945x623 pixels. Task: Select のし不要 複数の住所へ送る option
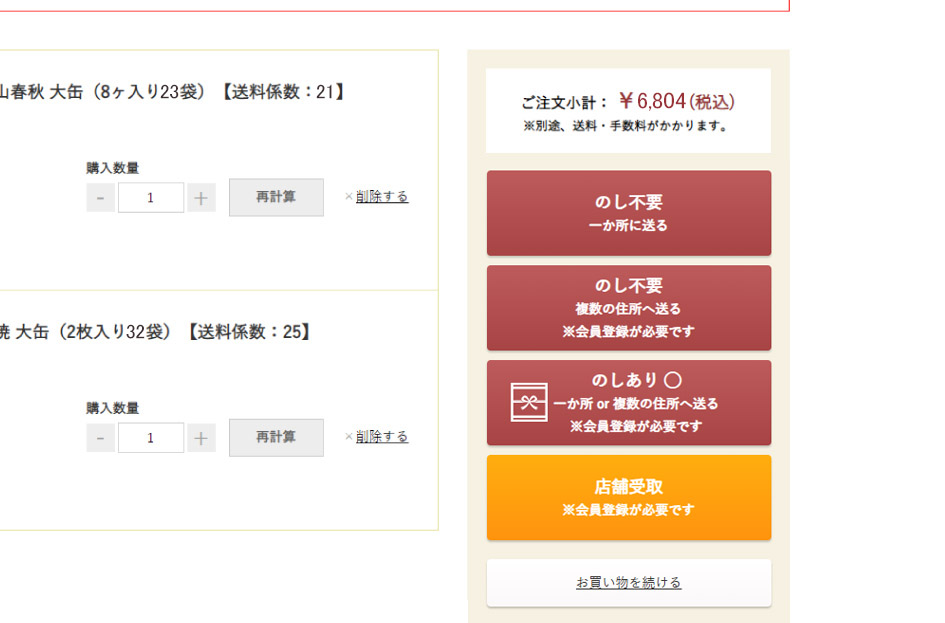click(628, 308)
